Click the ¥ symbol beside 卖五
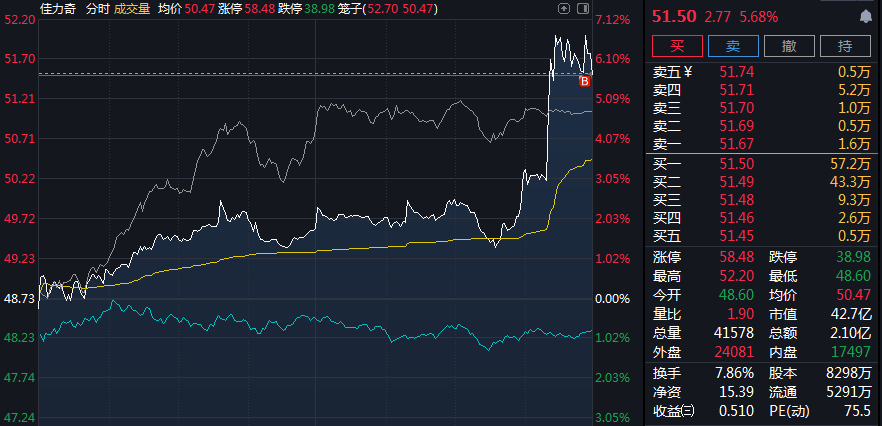 (x=687, y=71)
